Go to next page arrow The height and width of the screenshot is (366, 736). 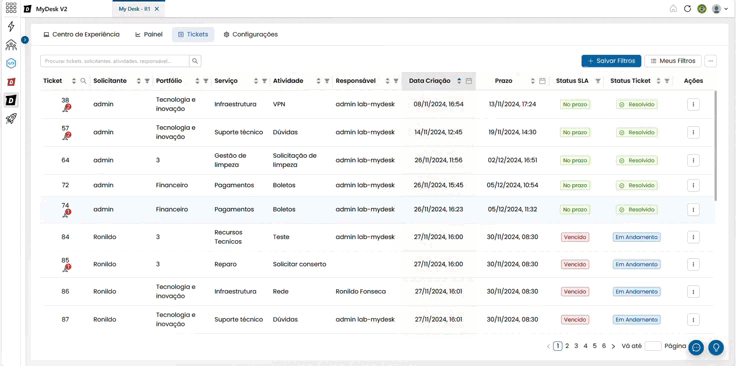click(x=613, y=346)
